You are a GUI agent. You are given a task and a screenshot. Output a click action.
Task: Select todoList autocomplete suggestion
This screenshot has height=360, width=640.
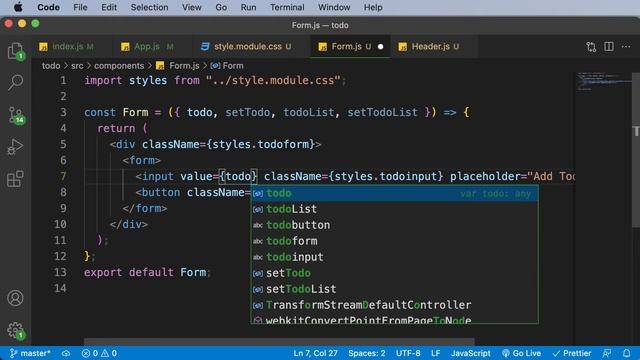click(394, 209)
